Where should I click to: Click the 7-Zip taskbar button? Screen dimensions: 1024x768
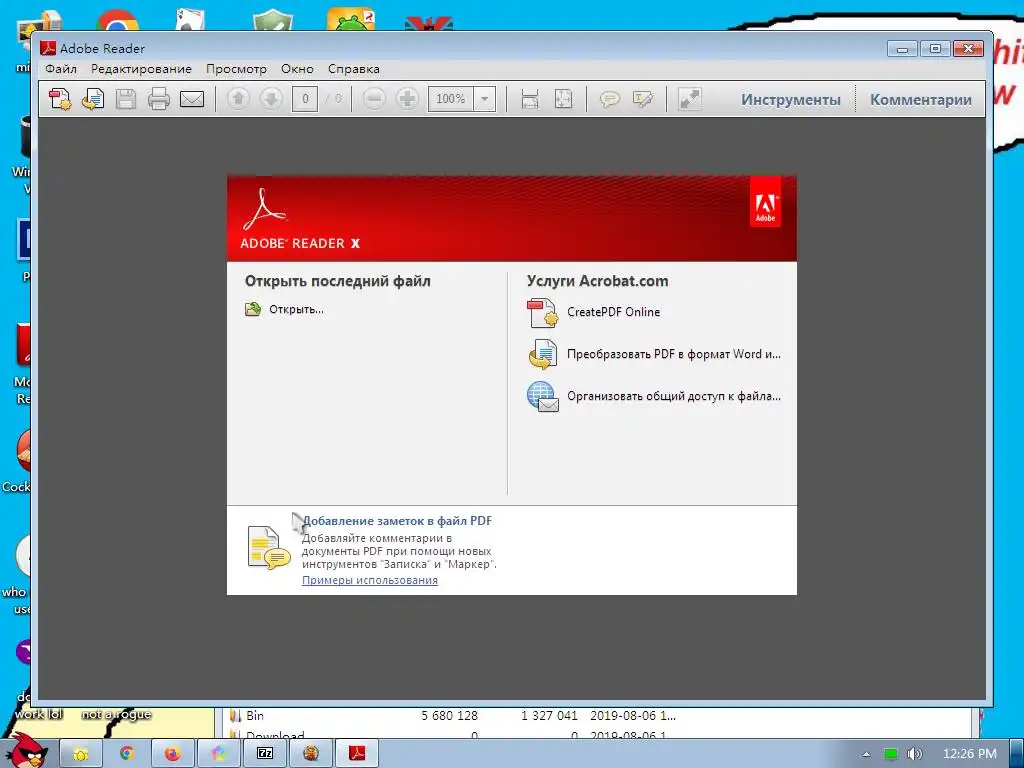[264, 754]
